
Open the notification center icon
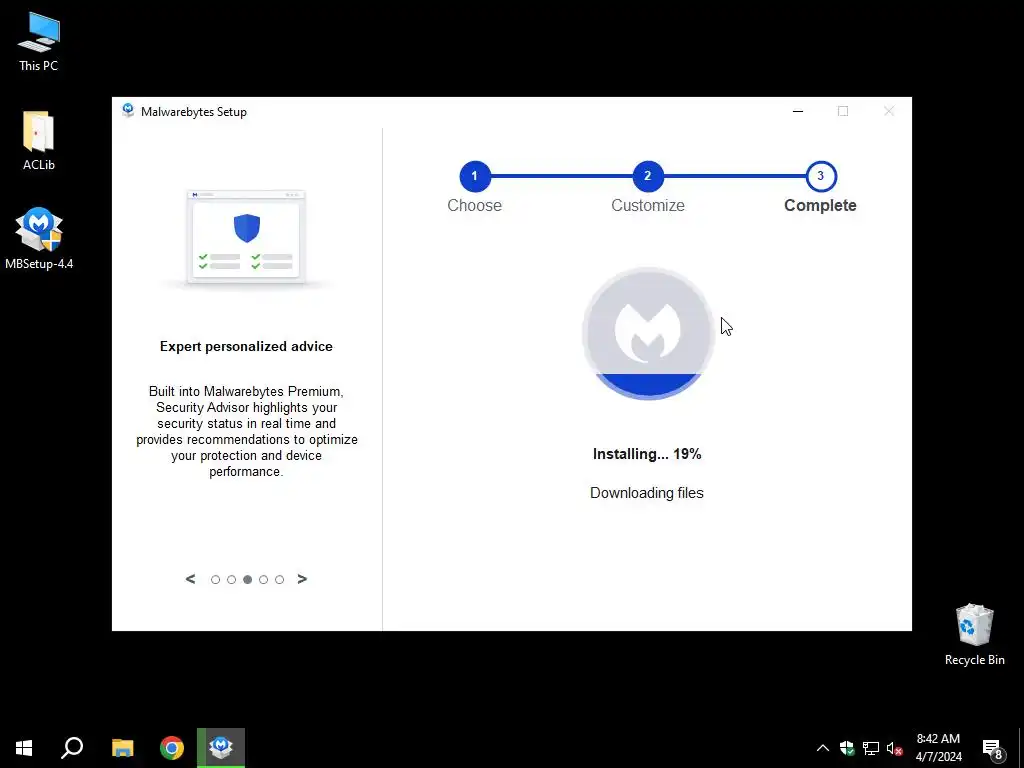tap(993, 748)
